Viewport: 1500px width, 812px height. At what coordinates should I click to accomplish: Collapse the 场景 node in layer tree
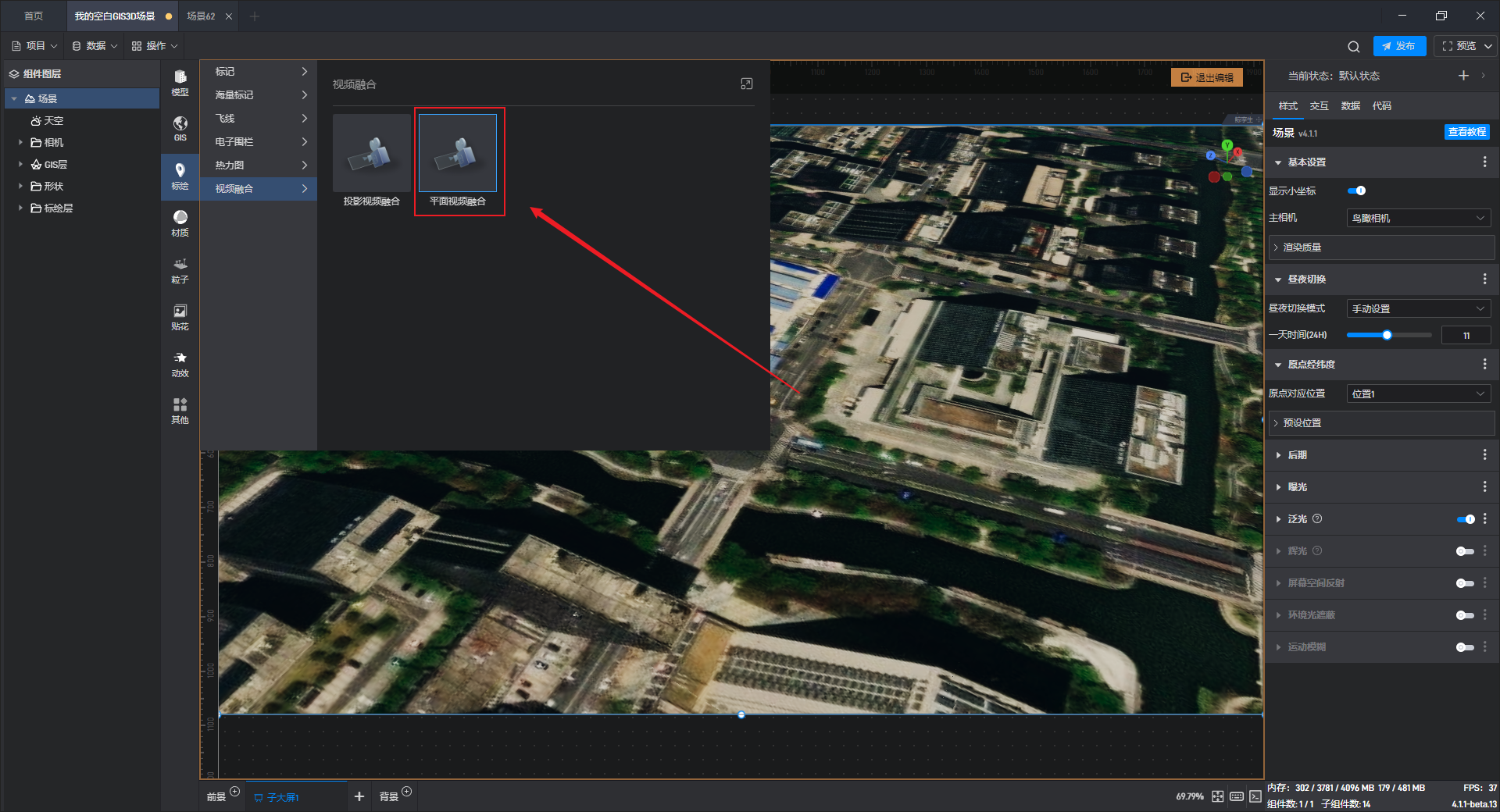click(14, 98)
